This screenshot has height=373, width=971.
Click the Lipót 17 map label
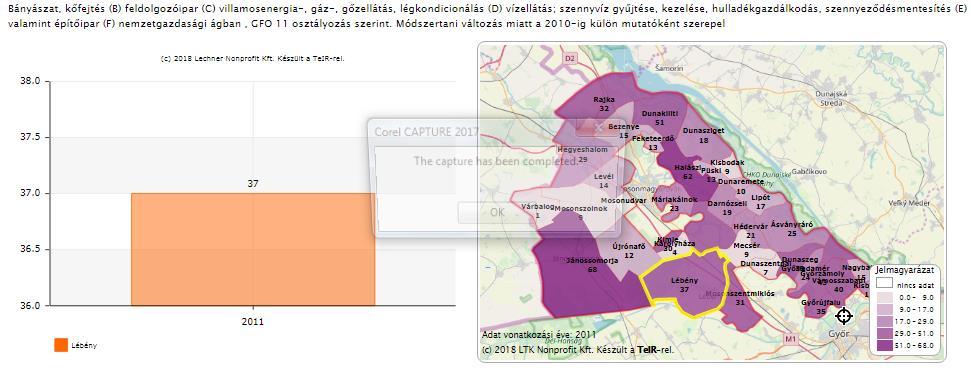click(760, 202)
